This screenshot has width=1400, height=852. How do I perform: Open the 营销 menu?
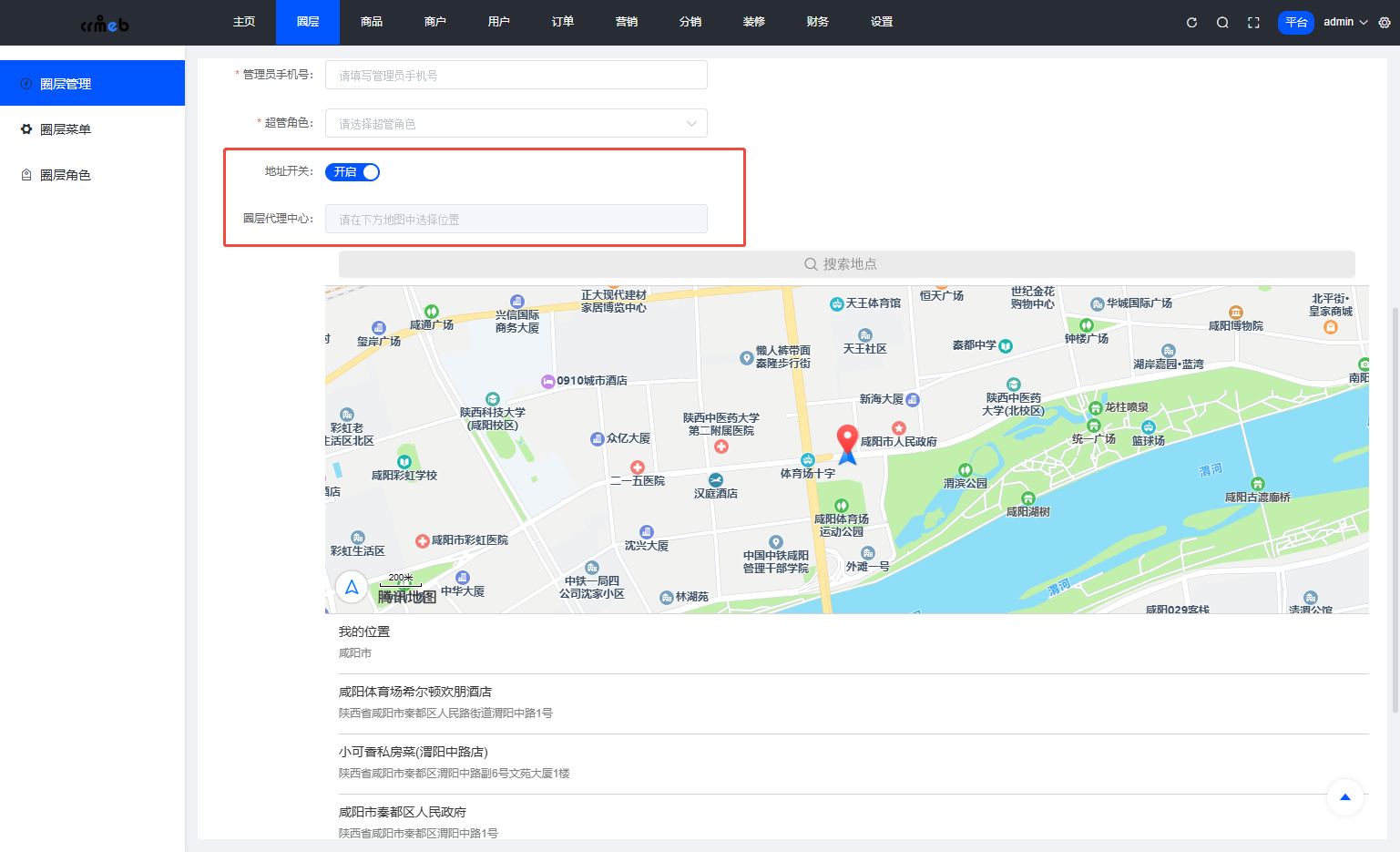click(x=626, y=22)
